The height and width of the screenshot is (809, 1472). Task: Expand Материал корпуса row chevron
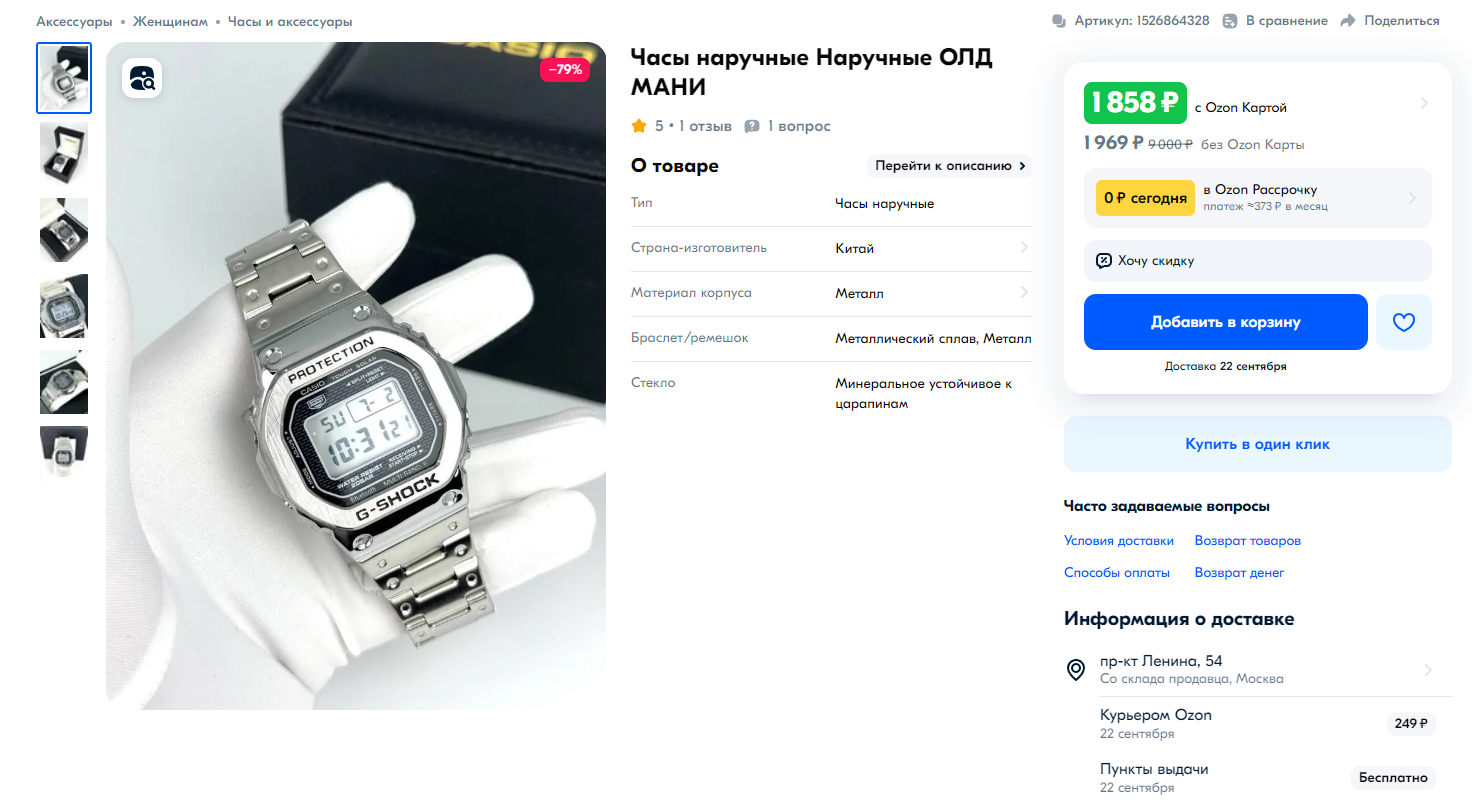[x=1024, y=292]
